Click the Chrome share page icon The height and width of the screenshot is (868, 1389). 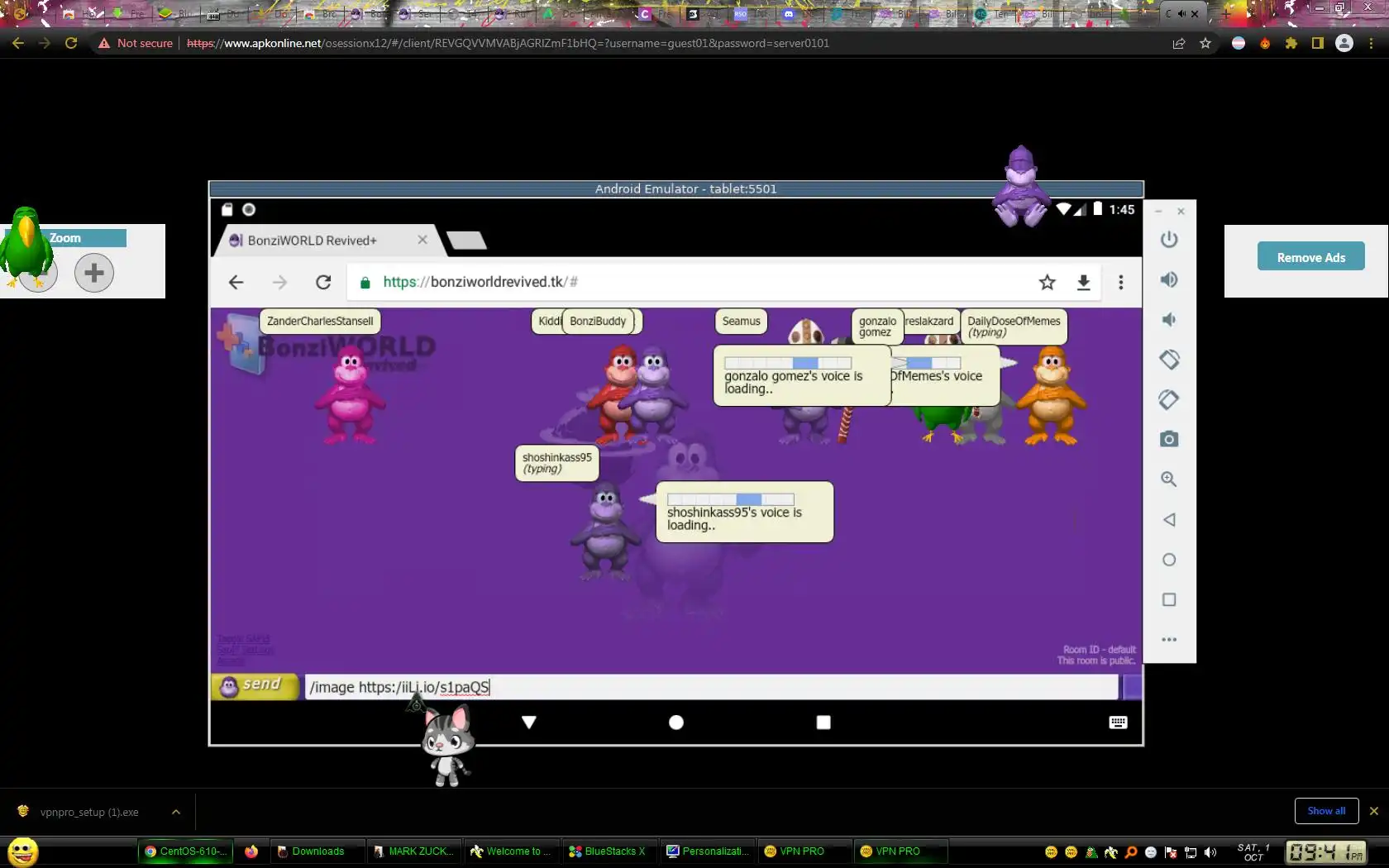(x=1179, y=43)
